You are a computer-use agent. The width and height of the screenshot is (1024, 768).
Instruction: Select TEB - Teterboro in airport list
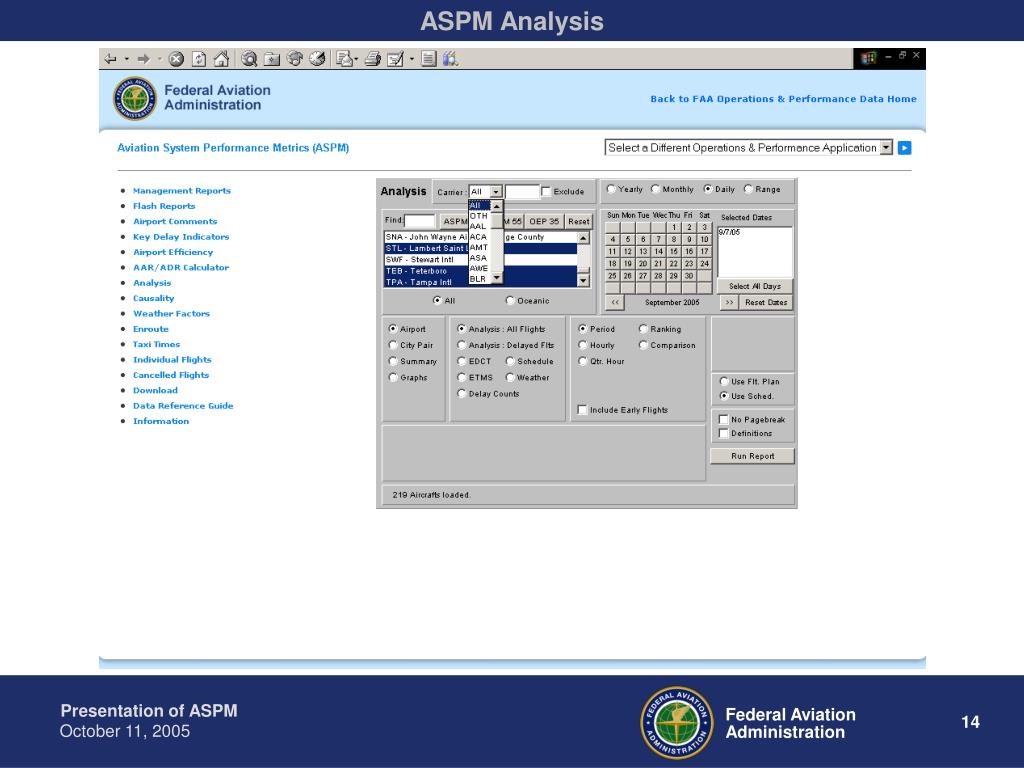(x=481, y=271)
